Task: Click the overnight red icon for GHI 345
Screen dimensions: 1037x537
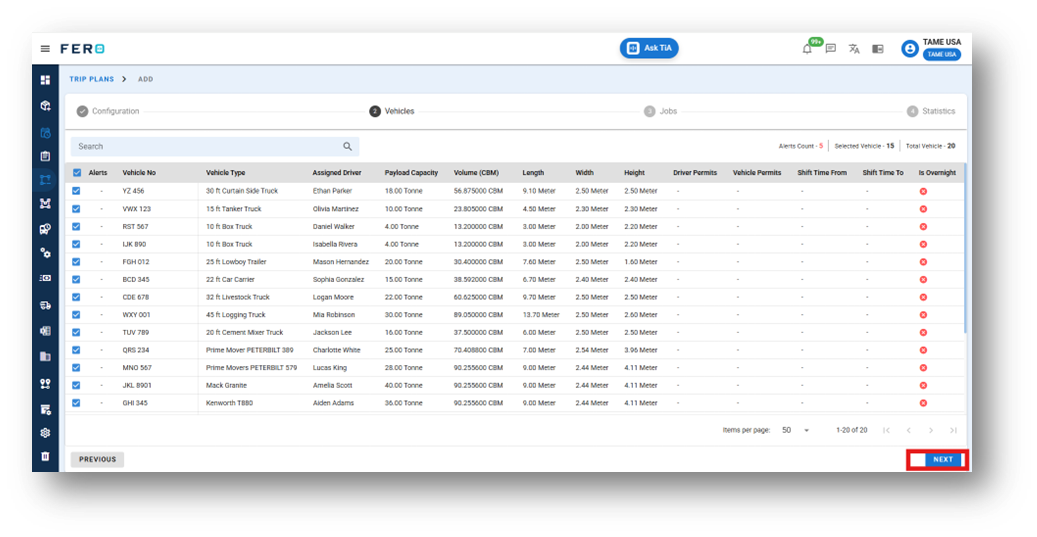Action: 923,403
